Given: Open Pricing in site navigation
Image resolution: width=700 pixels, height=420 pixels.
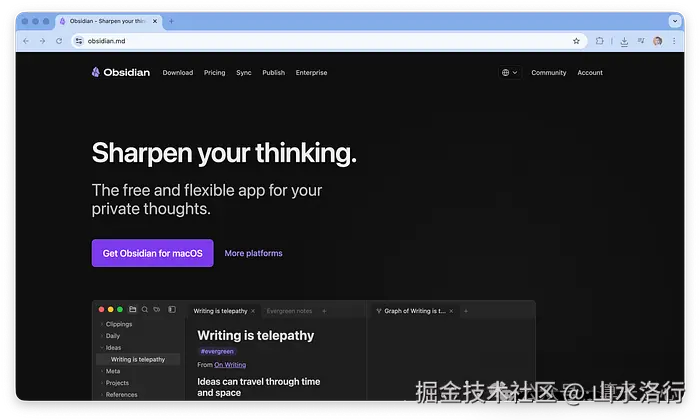Looking at the screenshot, I should (x=215, y=72).
